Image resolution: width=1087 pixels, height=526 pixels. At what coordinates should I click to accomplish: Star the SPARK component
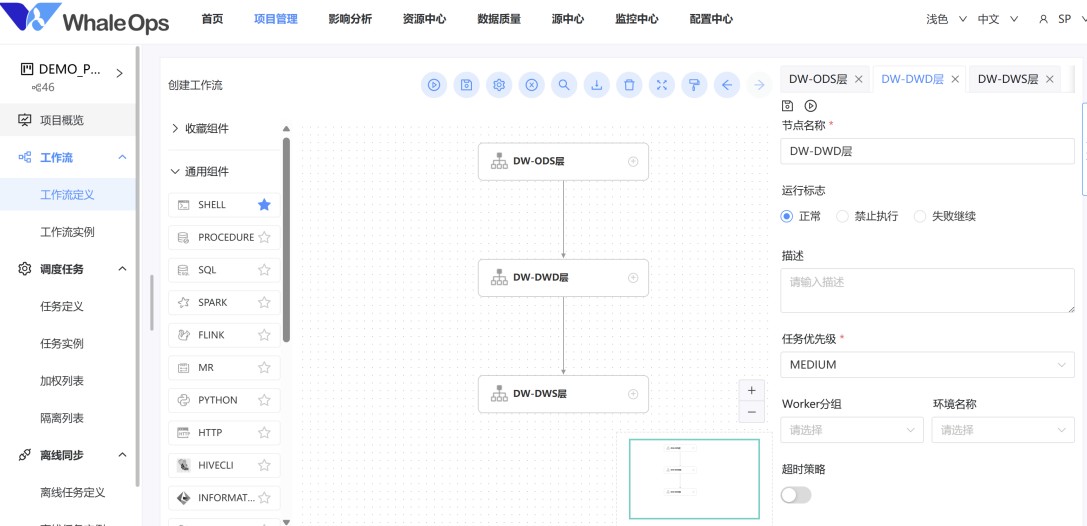pos(264,302)
